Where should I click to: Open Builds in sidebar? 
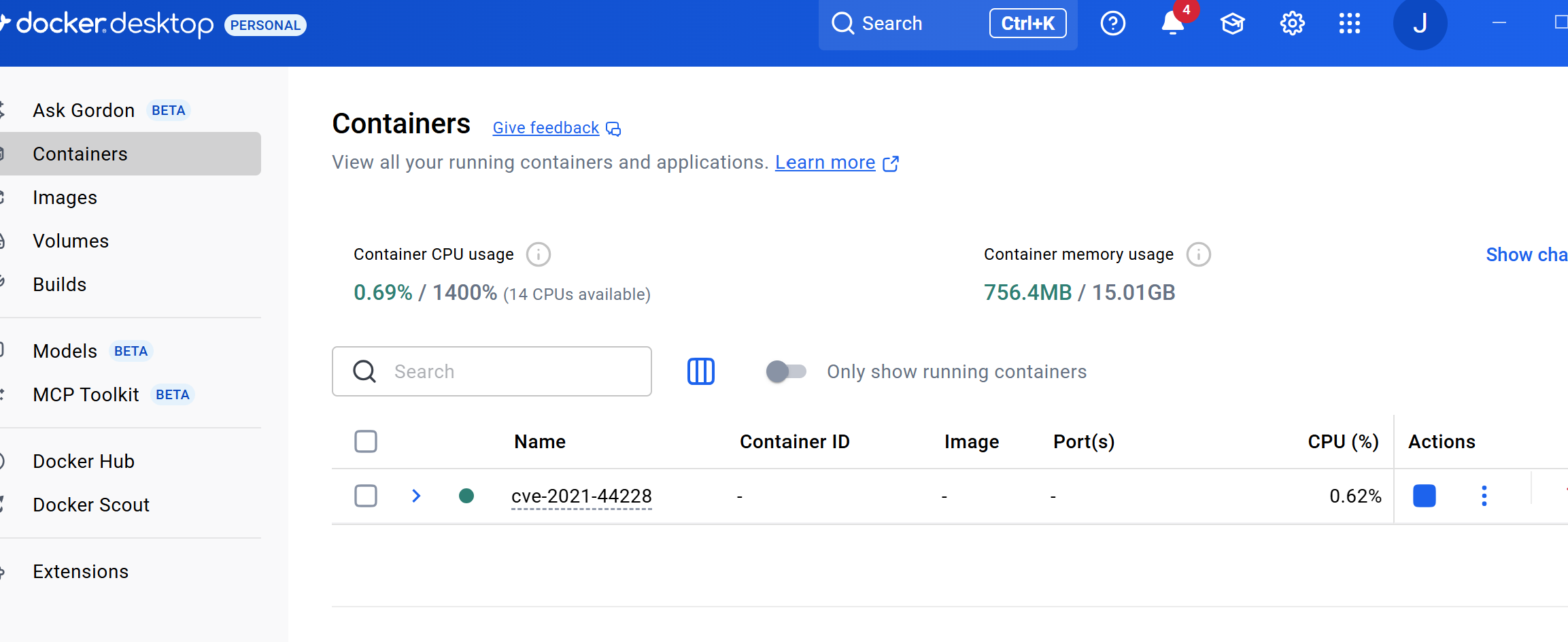(131, 284)
